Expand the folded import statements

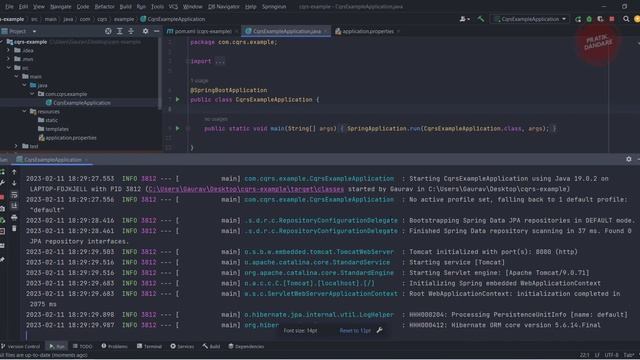pyautogui.click(x=220, y=61)
